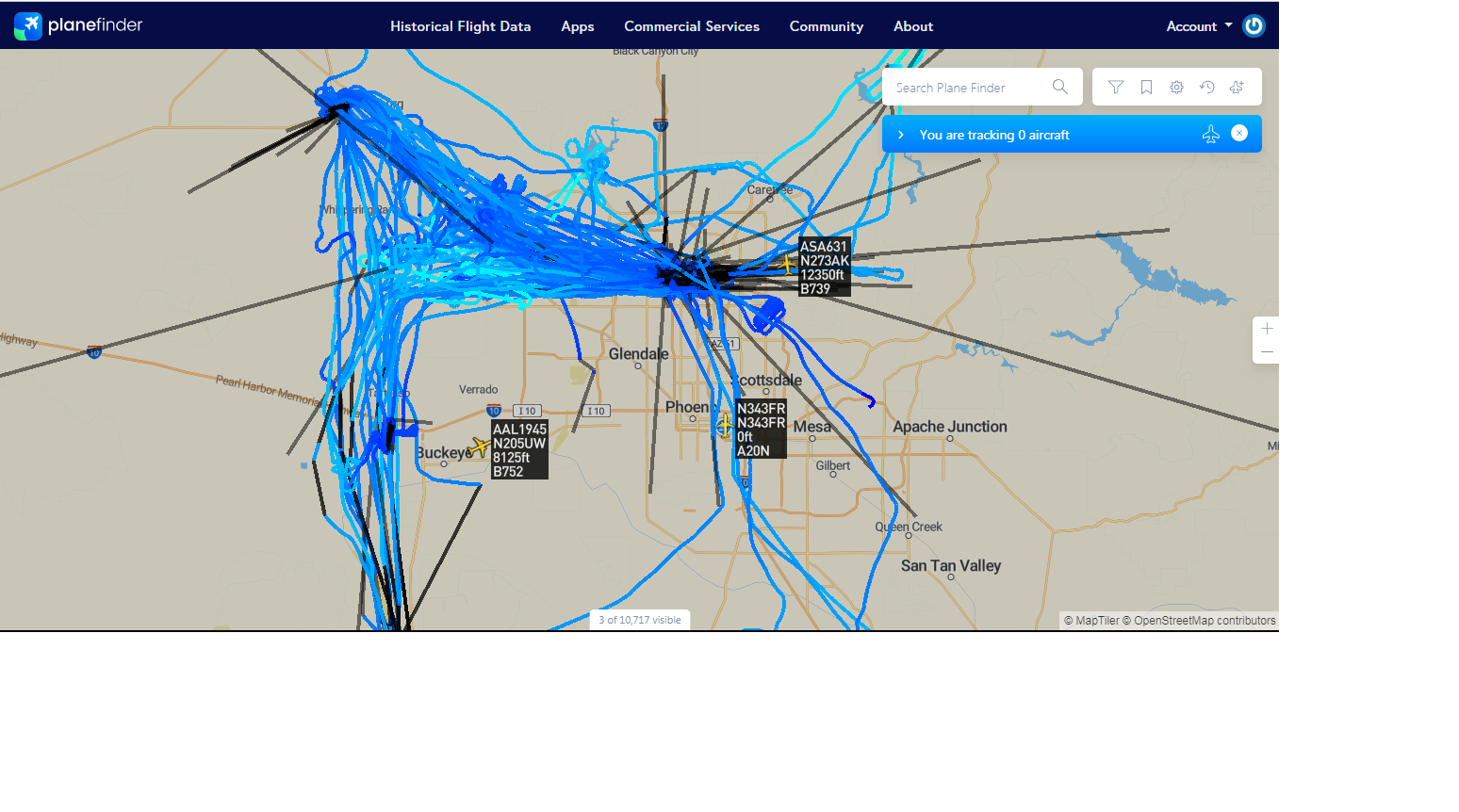This screenshot has width=1459, height=812.
Task: Click the Glendale city label
Action: 639,354
